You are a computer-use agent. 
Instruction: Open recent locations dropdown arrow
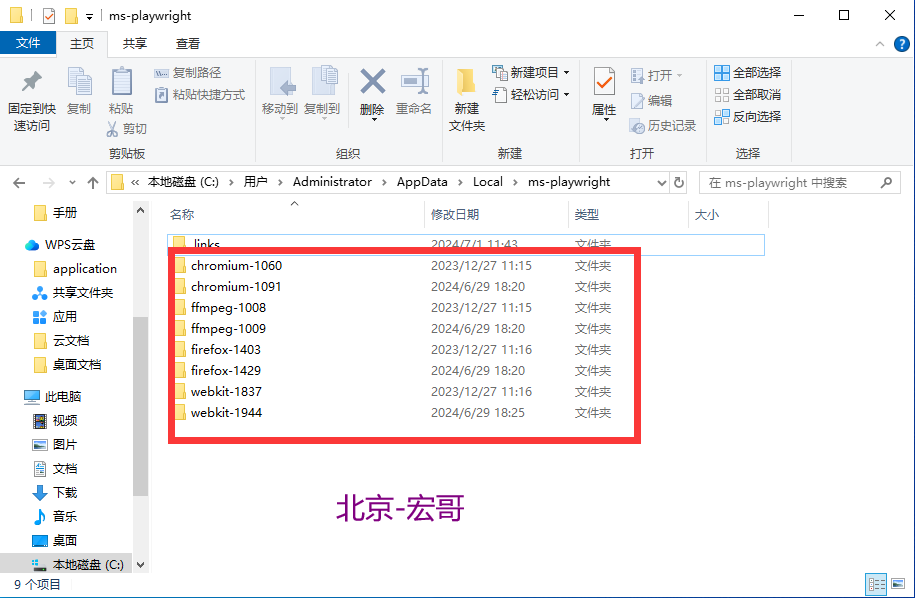pos(72,183)
